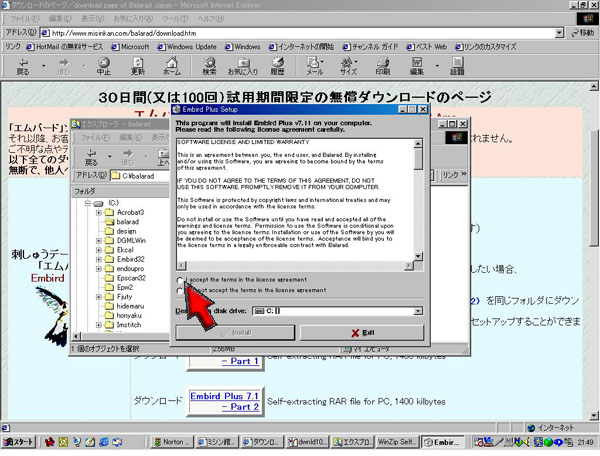Click inside the IE address URL field
Image resolution: width=600 pixels, height=456 pixels.
pyautogui.click(x=298, y=33)
